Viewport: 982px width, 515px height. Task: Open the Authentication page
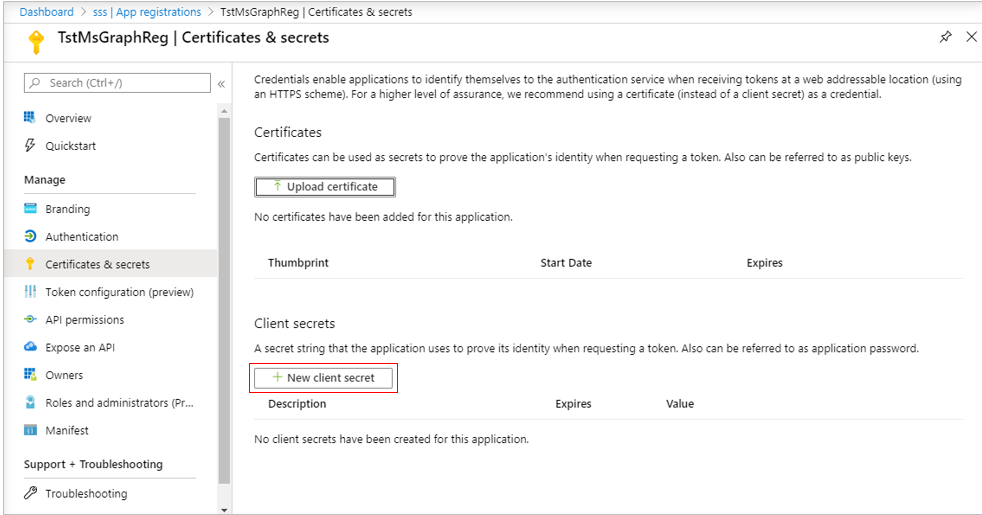(x=81, y=237)
